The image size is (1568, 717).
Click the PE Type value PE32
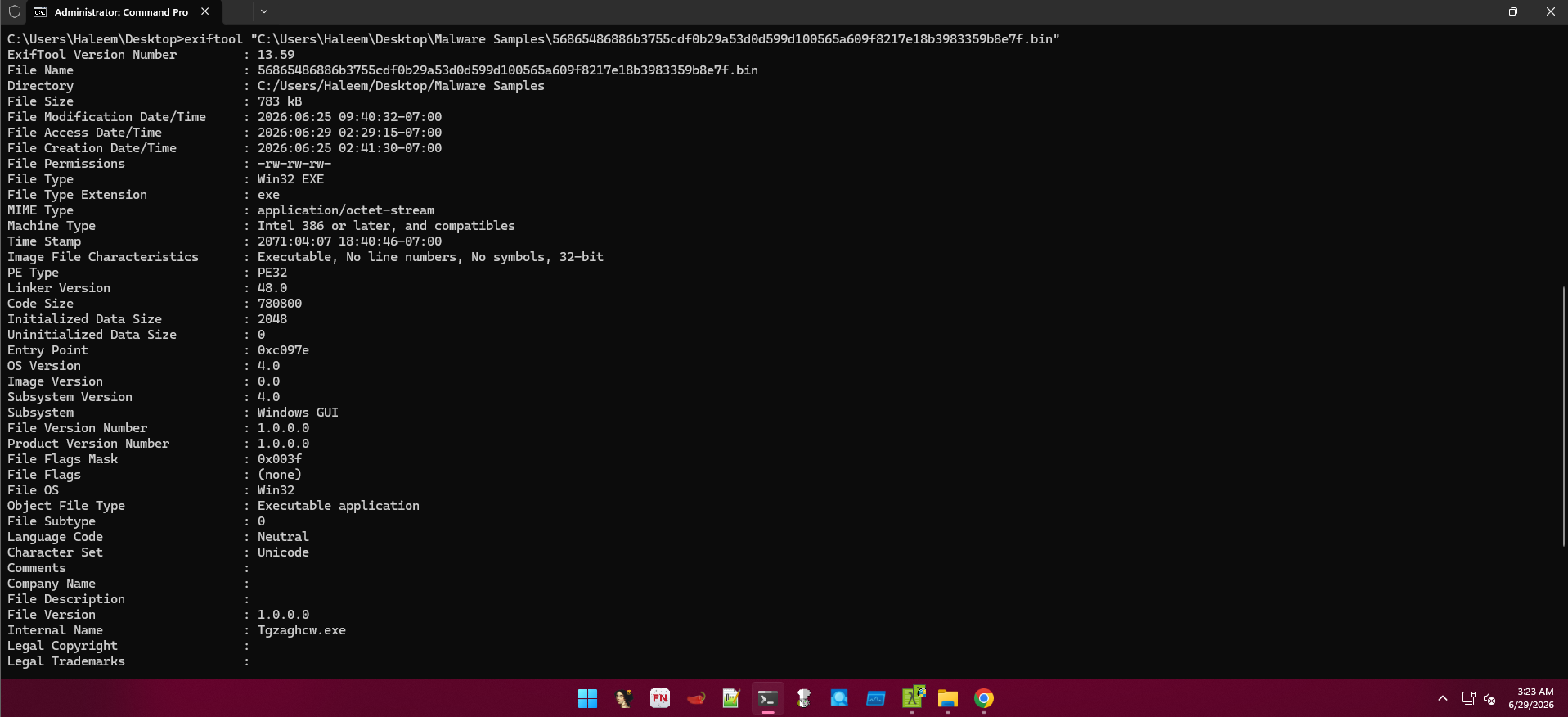point(272,273)
